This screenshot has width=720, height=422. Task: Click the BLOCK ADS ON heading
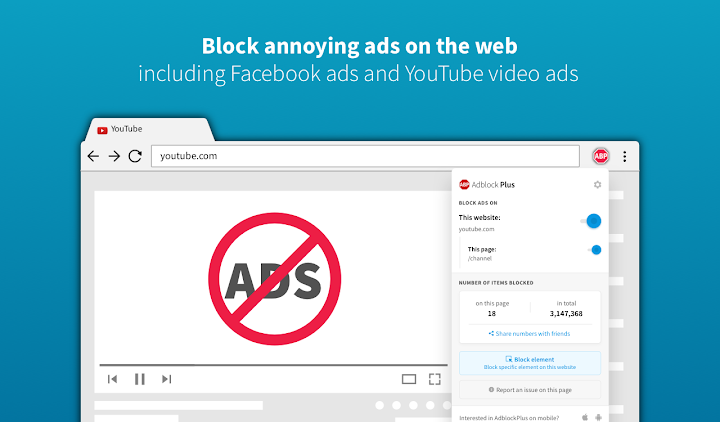[x=478, y=203]
